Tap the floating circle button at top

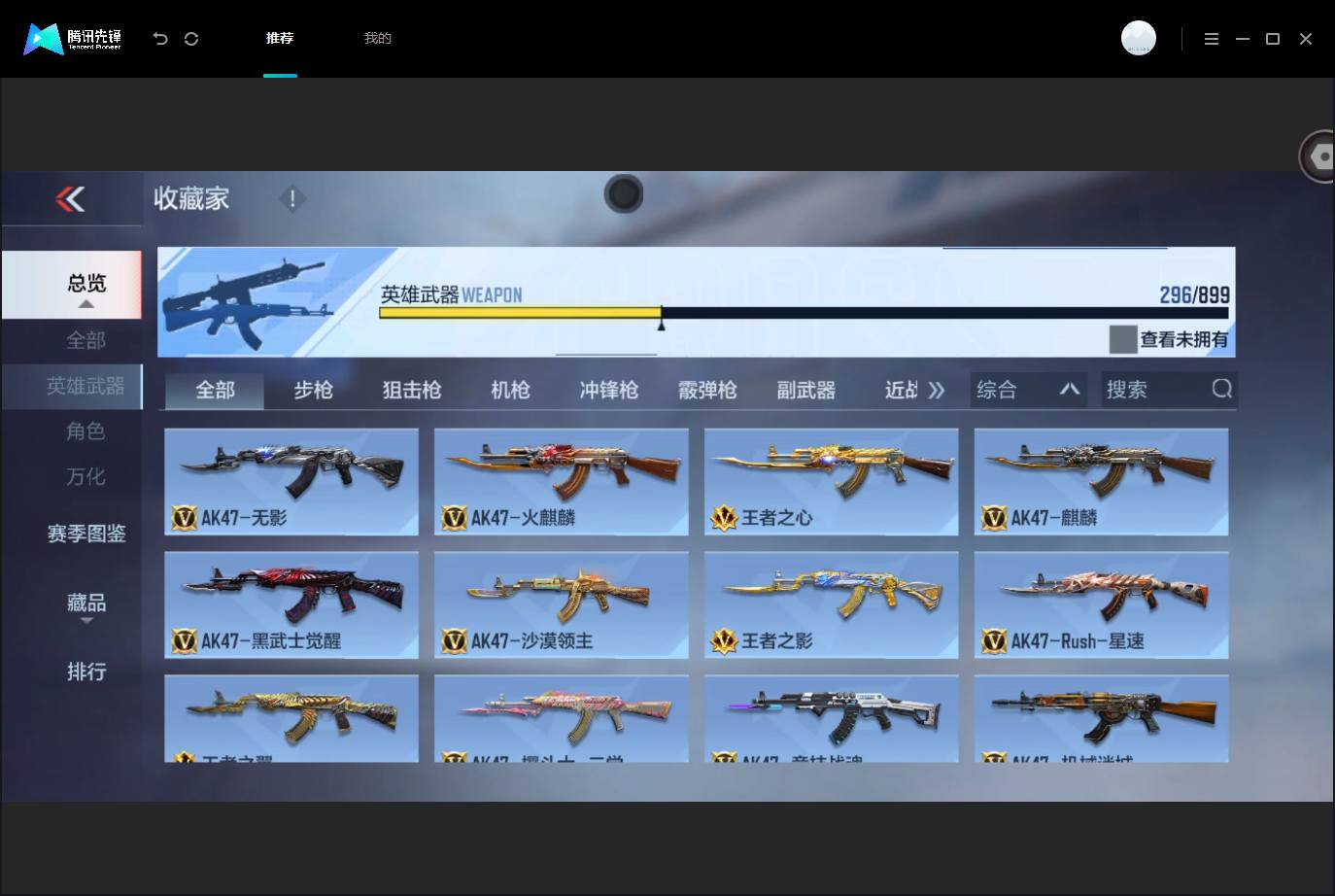click(x=624, y=194)
